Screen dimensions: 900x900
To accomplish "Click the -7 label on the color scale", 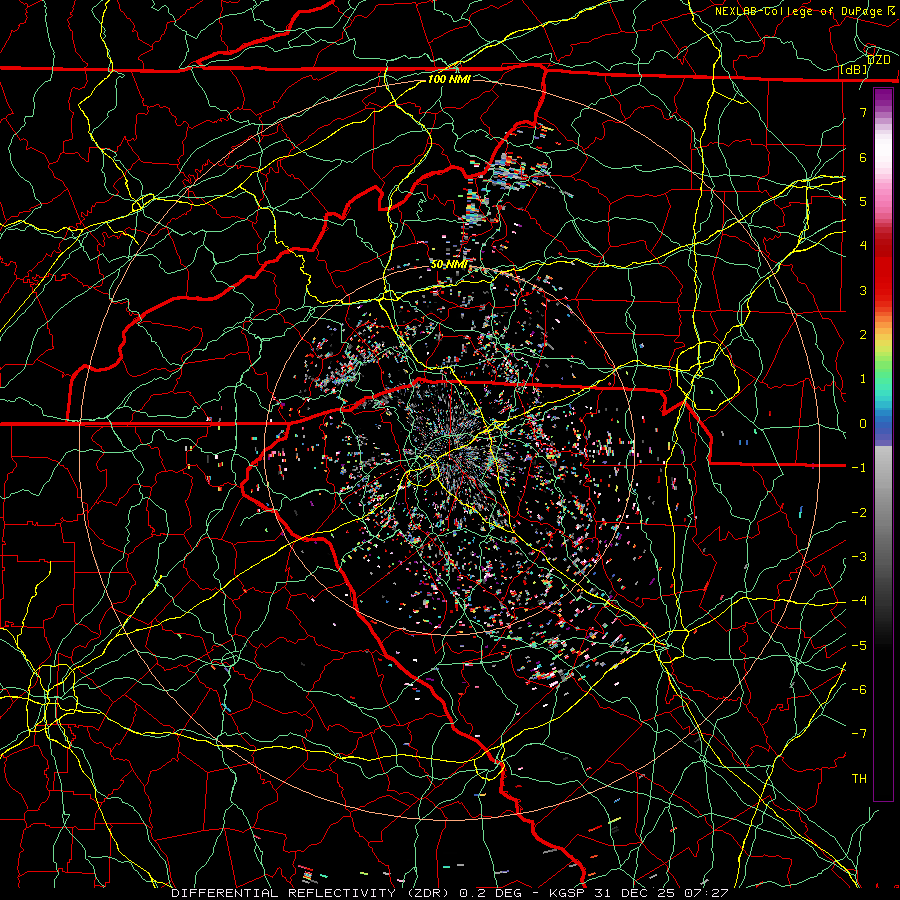I will click(x=859, y=734).
